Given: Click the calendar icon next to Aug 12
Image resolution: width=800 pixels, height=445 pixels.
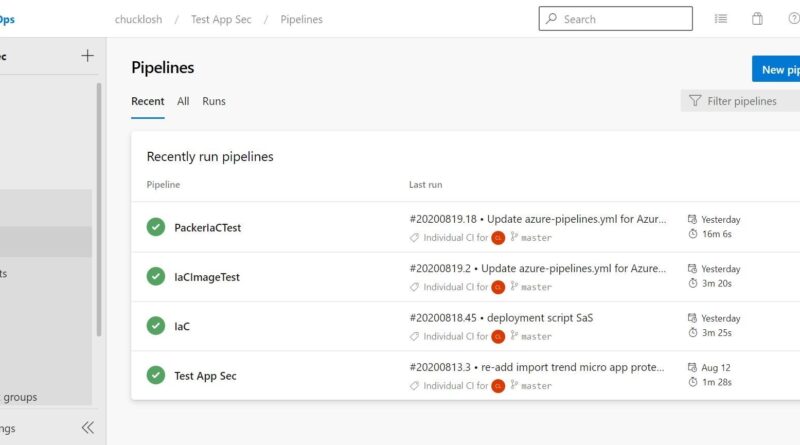Looking at the screenshot, I should click(x=692, y=367).
